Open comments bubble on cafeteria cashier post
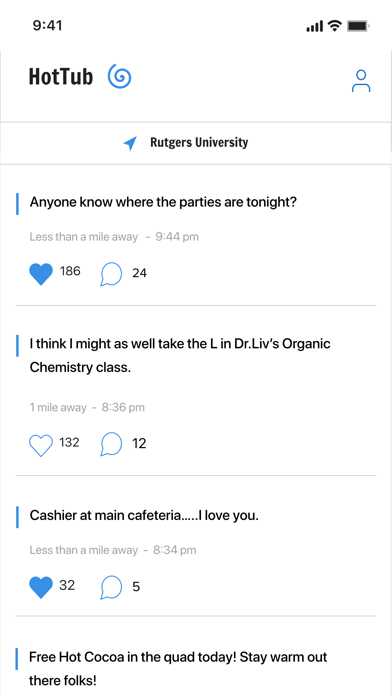Image resolution: width=392 pixels, height=696 pixels. 111,587
